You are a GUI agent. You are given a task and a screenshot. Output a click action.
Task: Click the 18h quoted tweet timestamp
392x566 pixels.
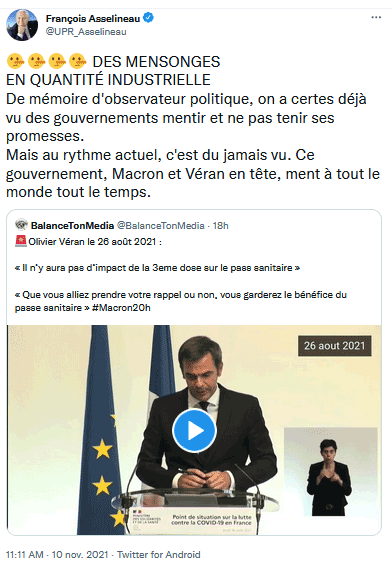tap(221, 226)
